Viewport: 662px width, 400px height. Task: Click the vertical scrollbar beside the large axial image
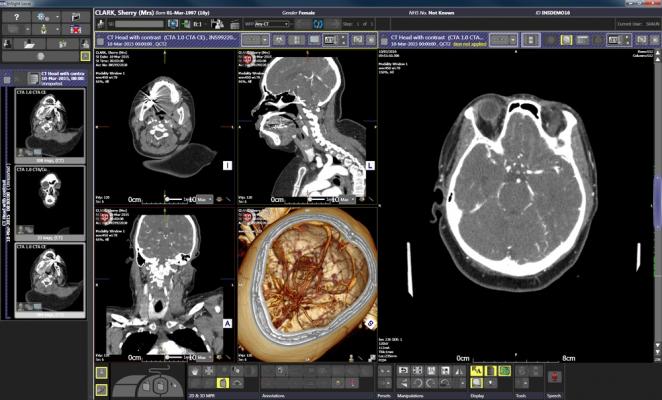pyautogui.click(x=656, y=190)
